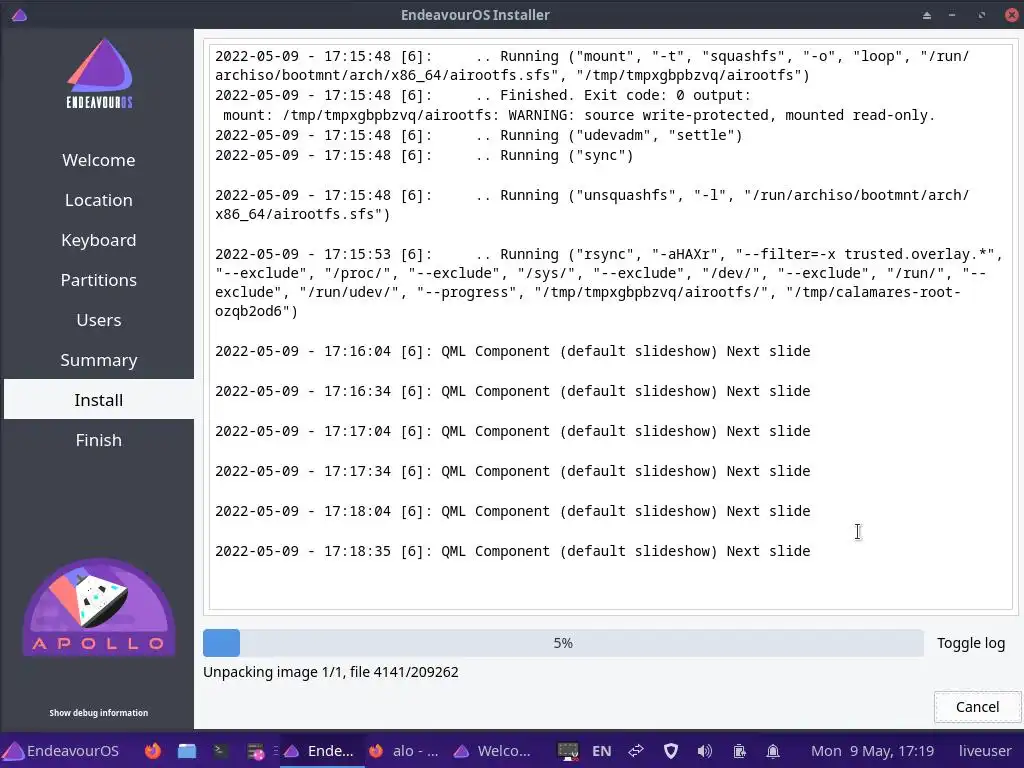Switch to the 'alo - ...' Firefox taskbar window
This screenshot has height=768, width=1024.
(x=404, y=751)
